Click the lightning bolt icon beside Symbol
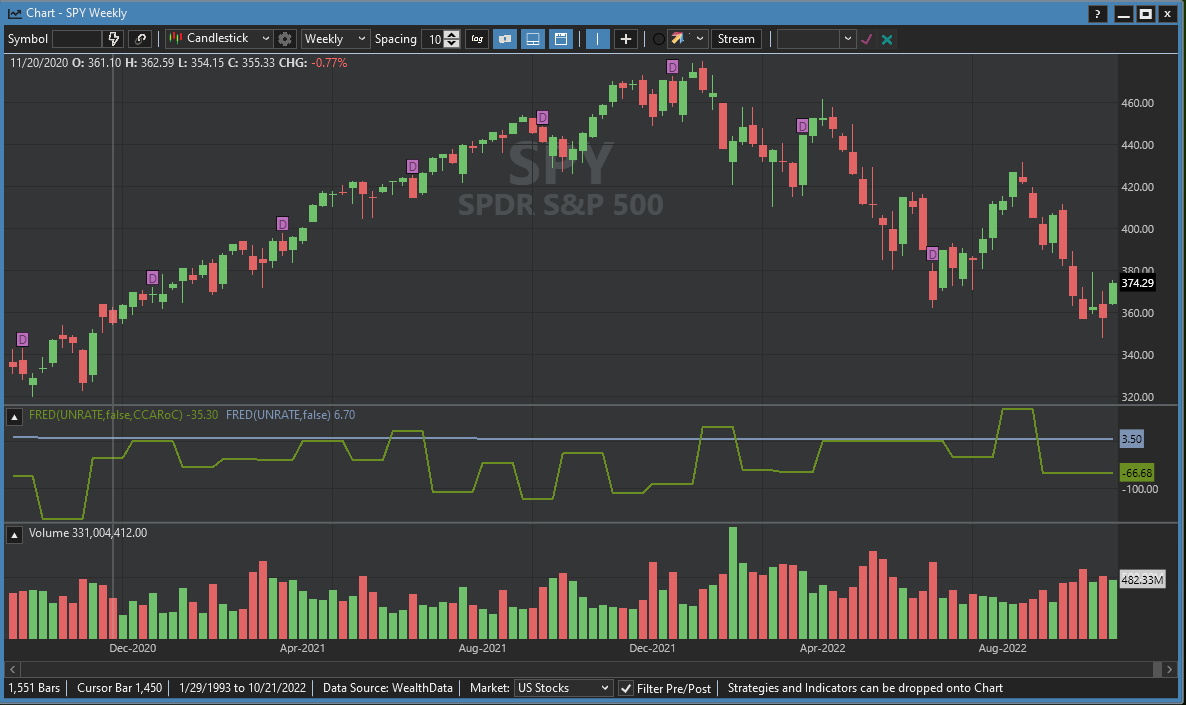The height and width of the screenshot is (705, 1186). 114,39
